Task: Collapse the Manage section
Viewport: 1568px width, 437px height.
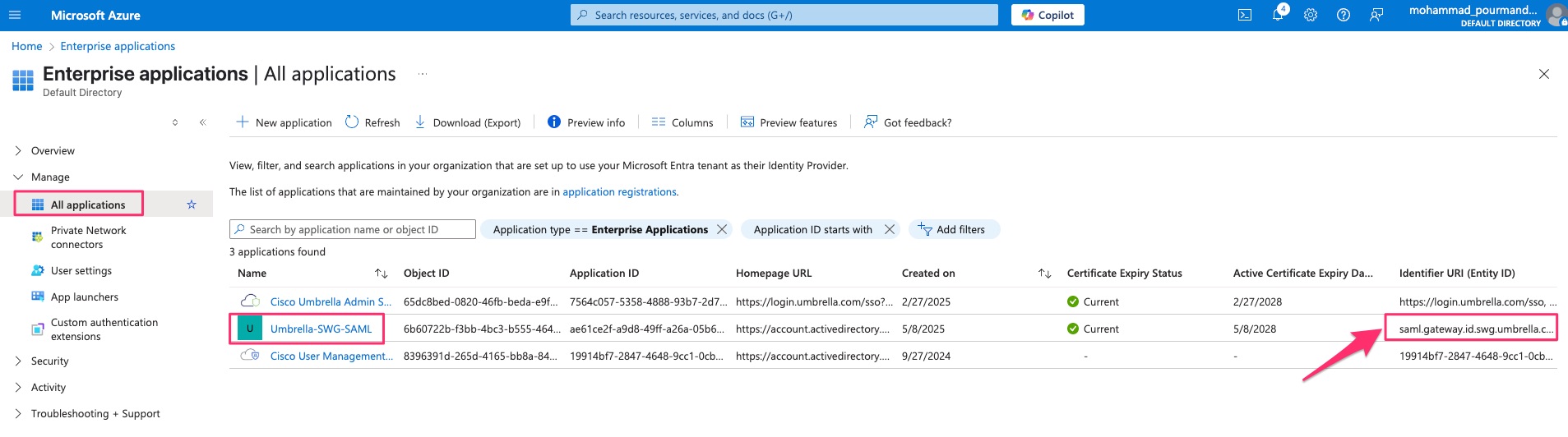Action: tap(18, 177)
